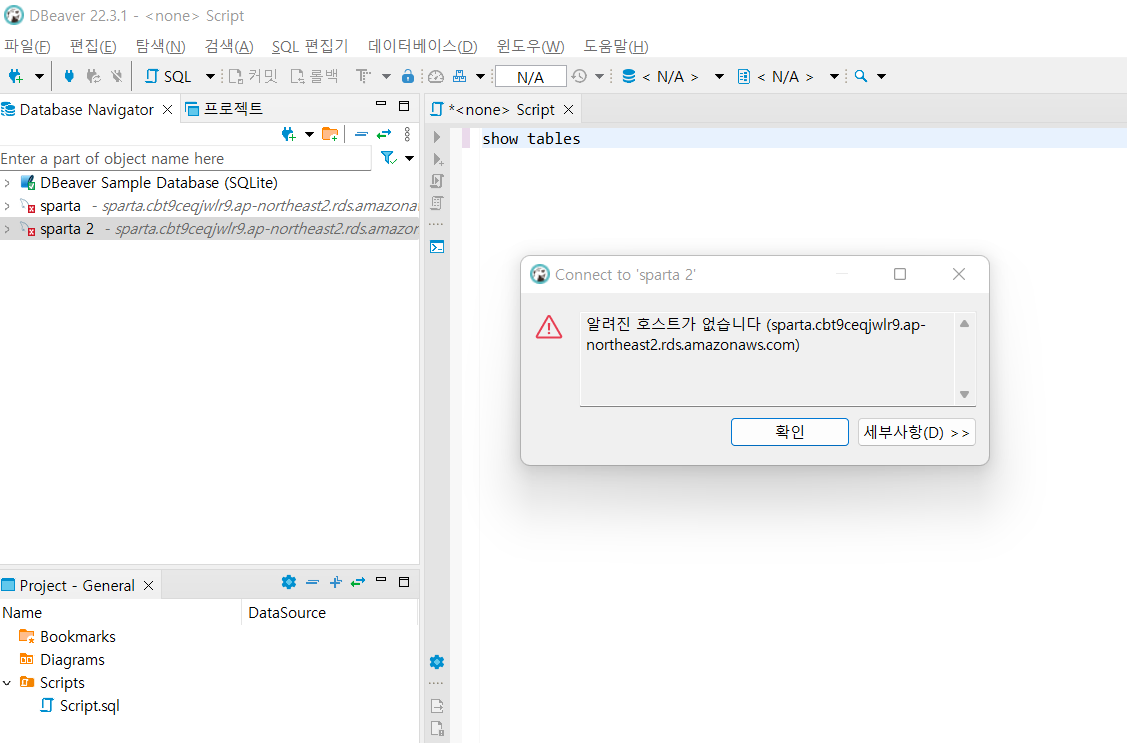1127x743 pixels.
Task: Click the explain plan icon in editor sidebar
Action: [x=437, y=203]
